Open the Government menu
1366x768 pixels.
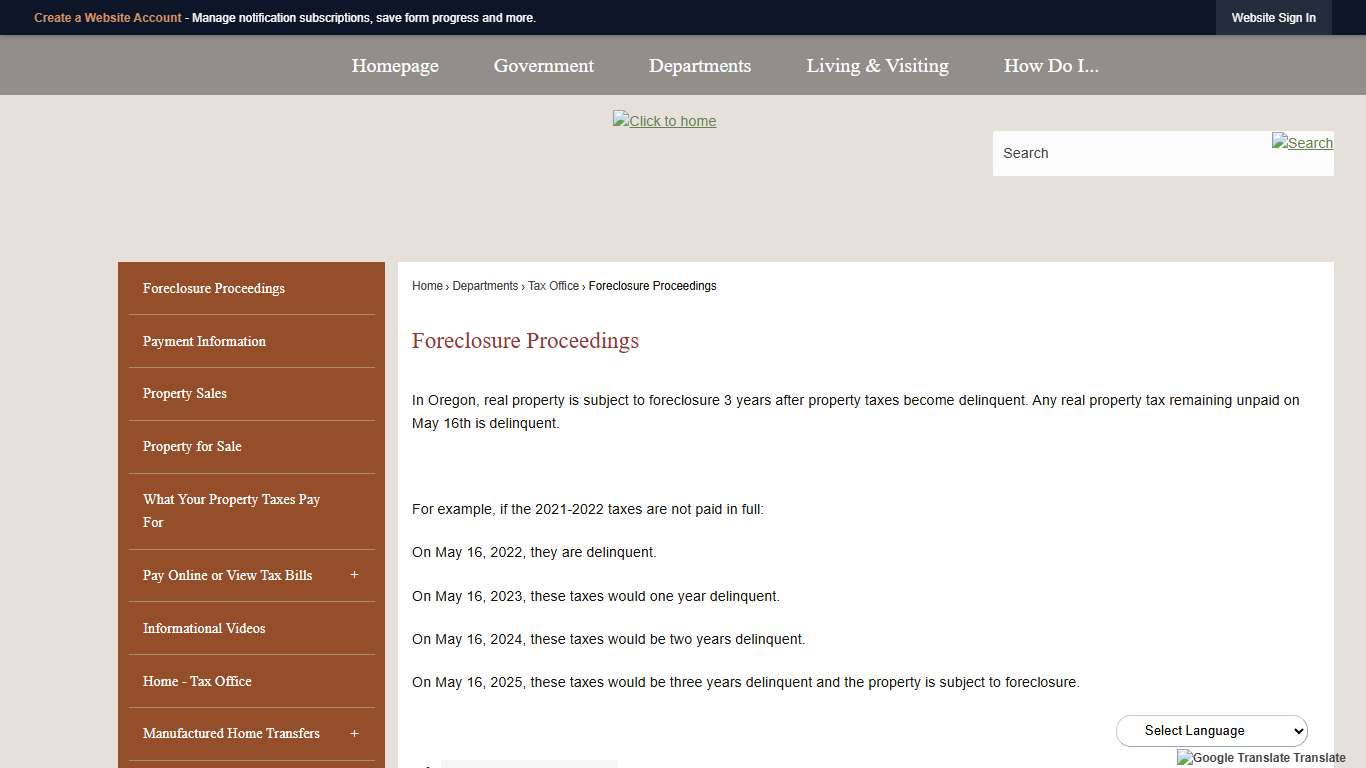[543, 65]
